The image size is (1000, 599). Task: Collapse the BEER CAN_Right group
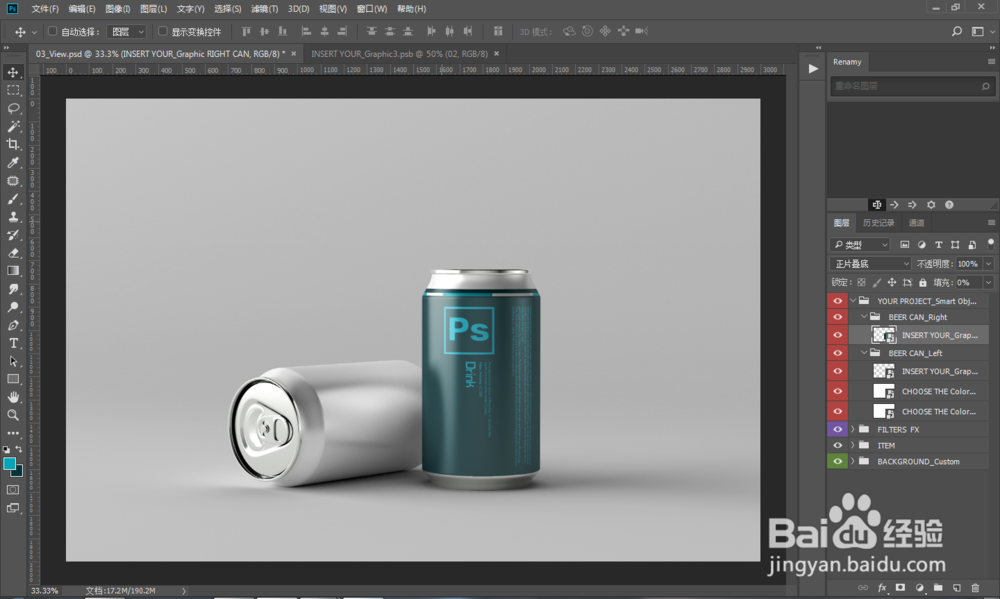coord(864,317)
